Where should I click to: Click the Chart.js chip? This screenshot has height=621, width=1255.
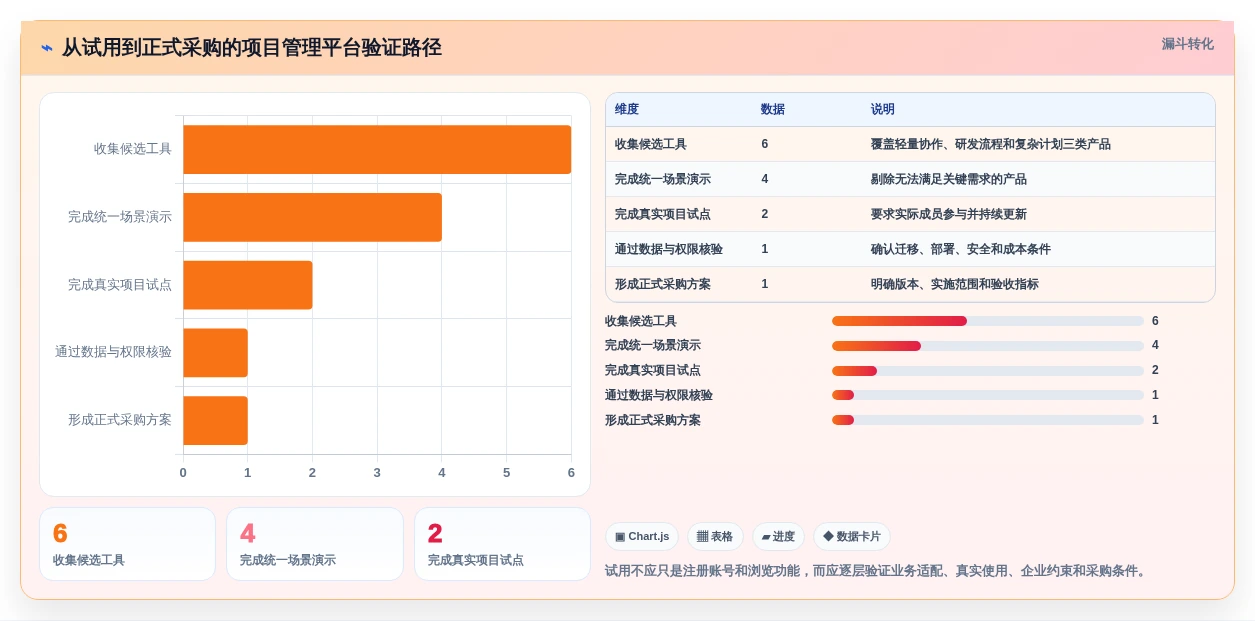tap(642, 537)
